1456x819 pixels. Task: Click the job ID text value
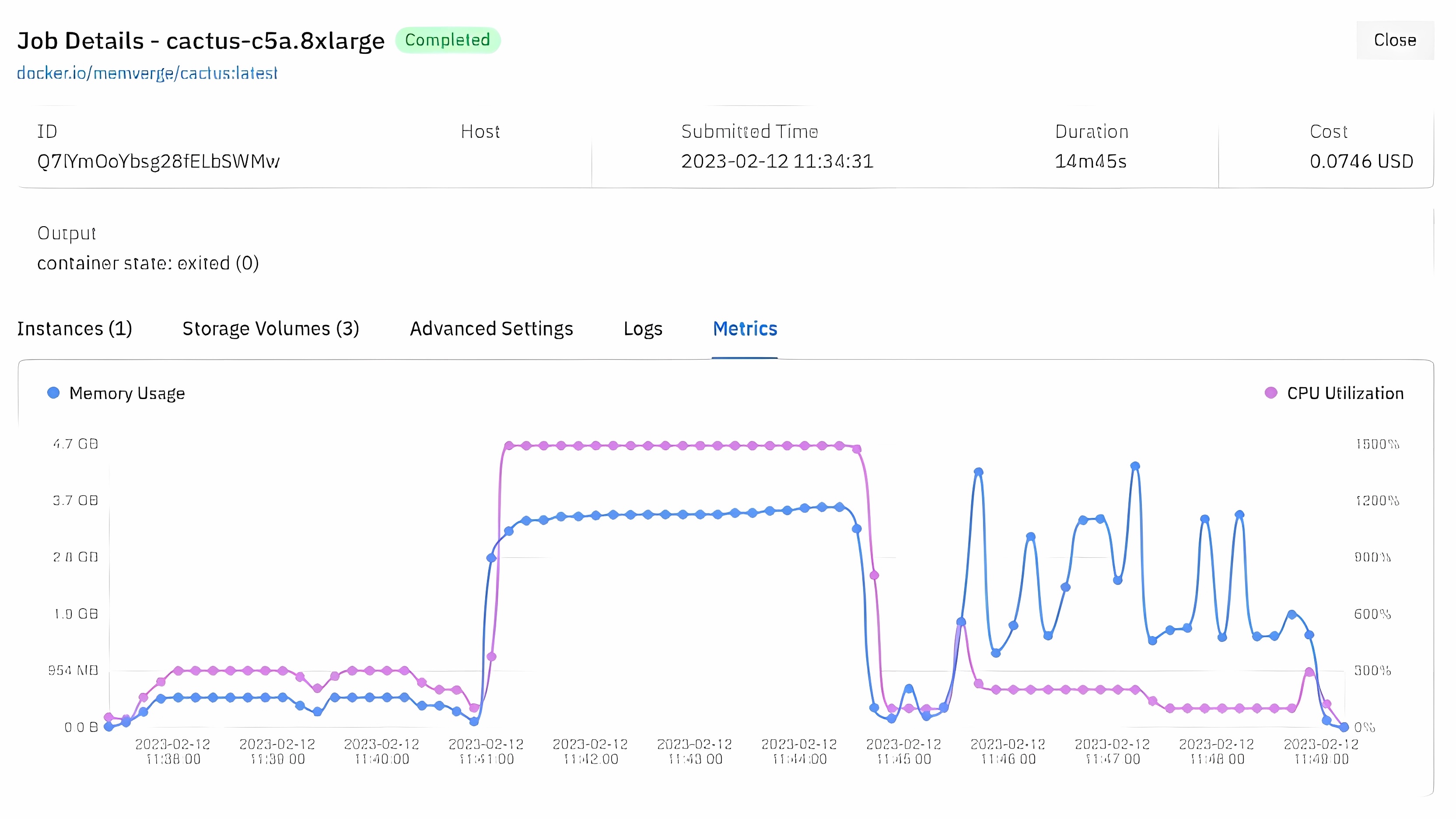(x=157, y=161)
